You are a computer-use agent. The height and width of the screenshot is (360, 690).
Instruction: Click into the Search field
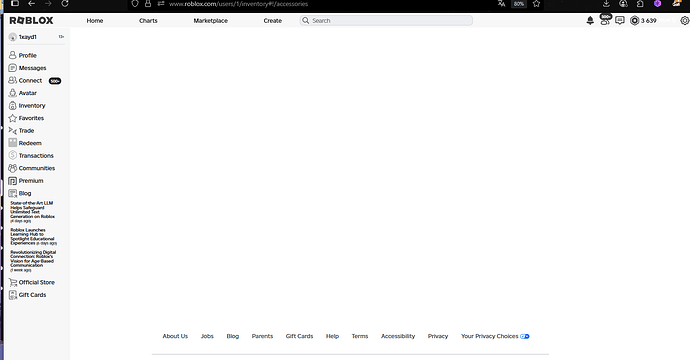coord(386,21)
